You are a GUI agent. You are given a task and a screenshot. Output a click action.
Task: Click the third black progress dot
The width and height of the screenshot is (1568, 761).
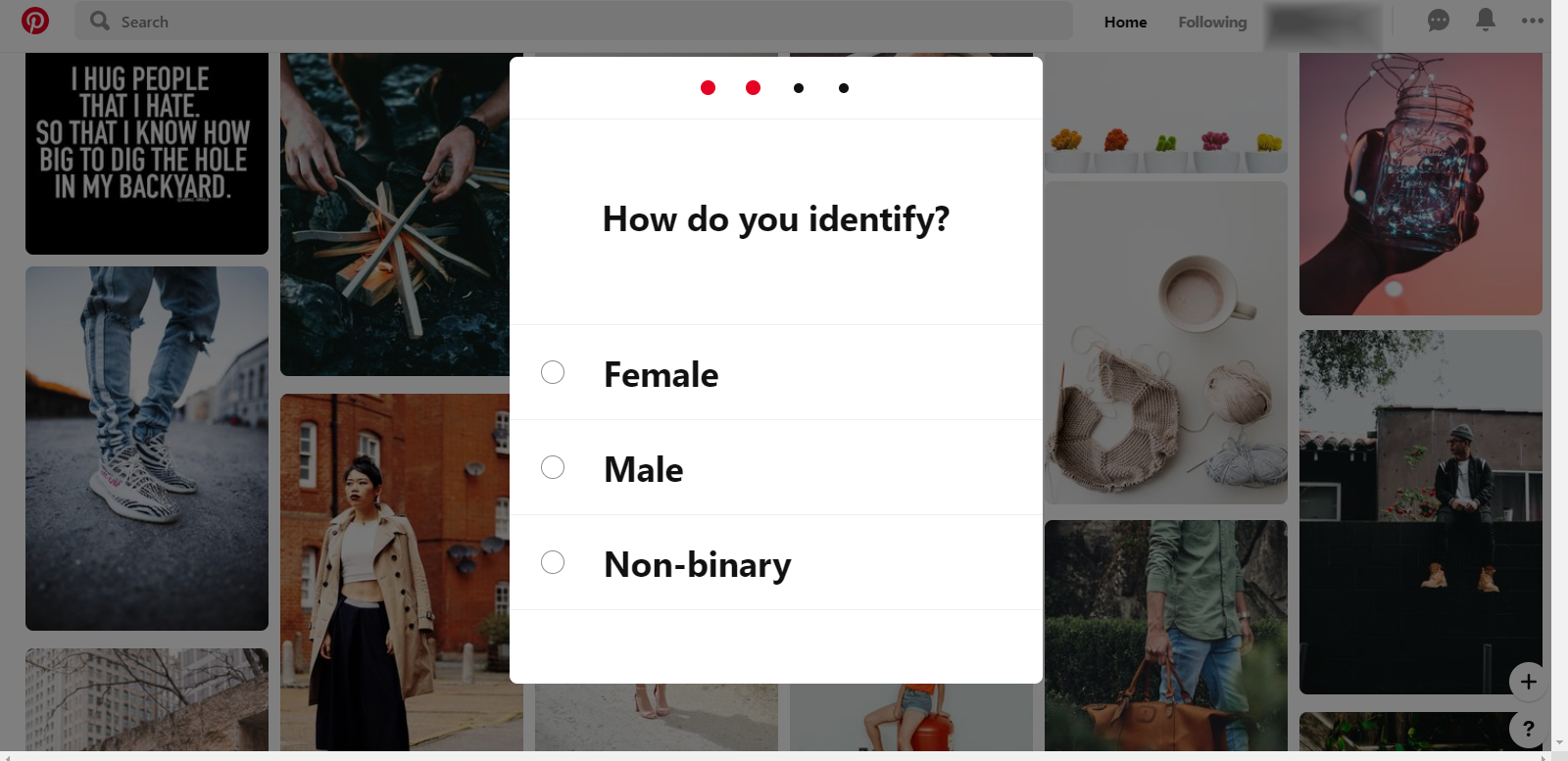[799, 88]
